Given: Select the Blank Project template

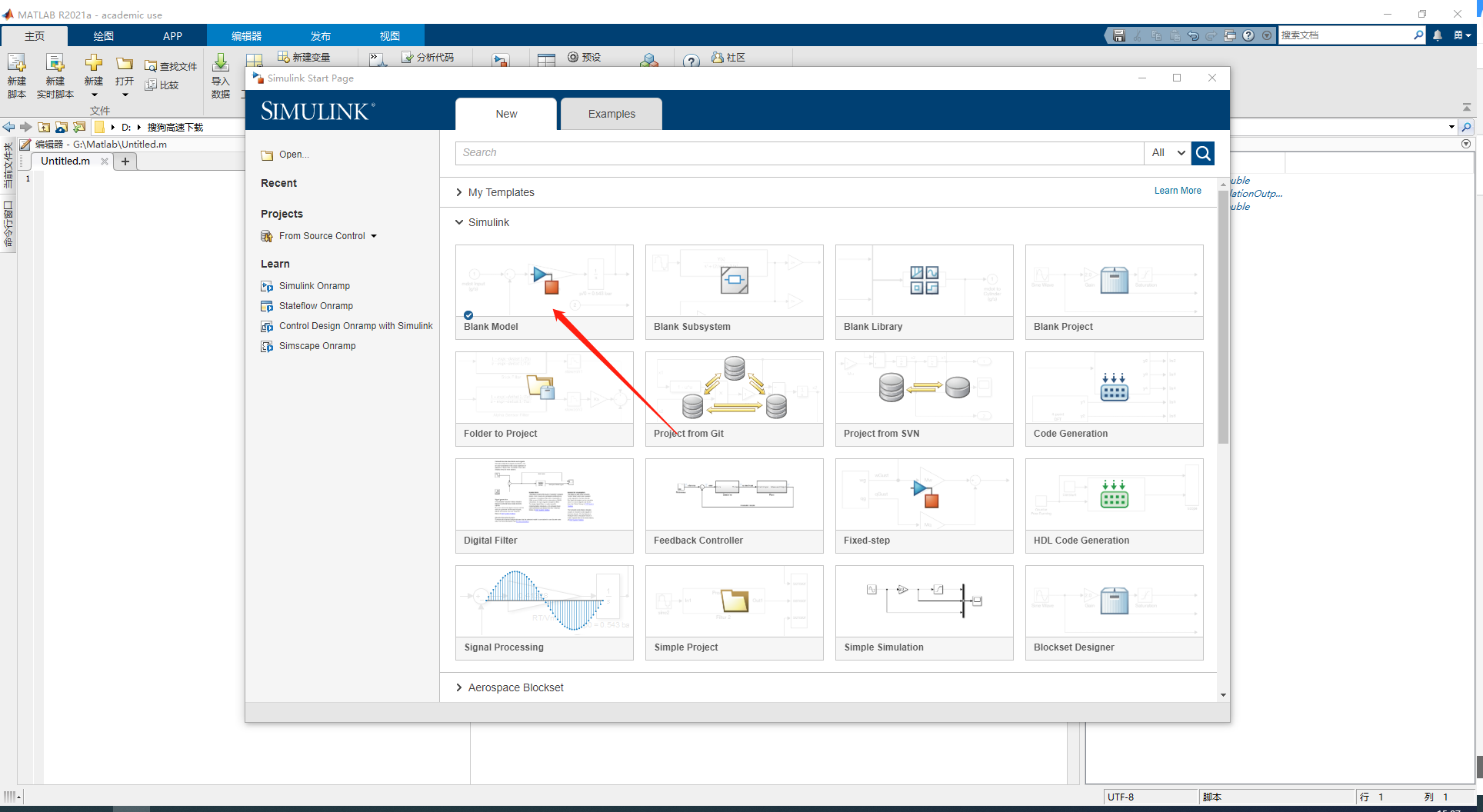Looking at the screenshot, I should tap(1114, 292).
